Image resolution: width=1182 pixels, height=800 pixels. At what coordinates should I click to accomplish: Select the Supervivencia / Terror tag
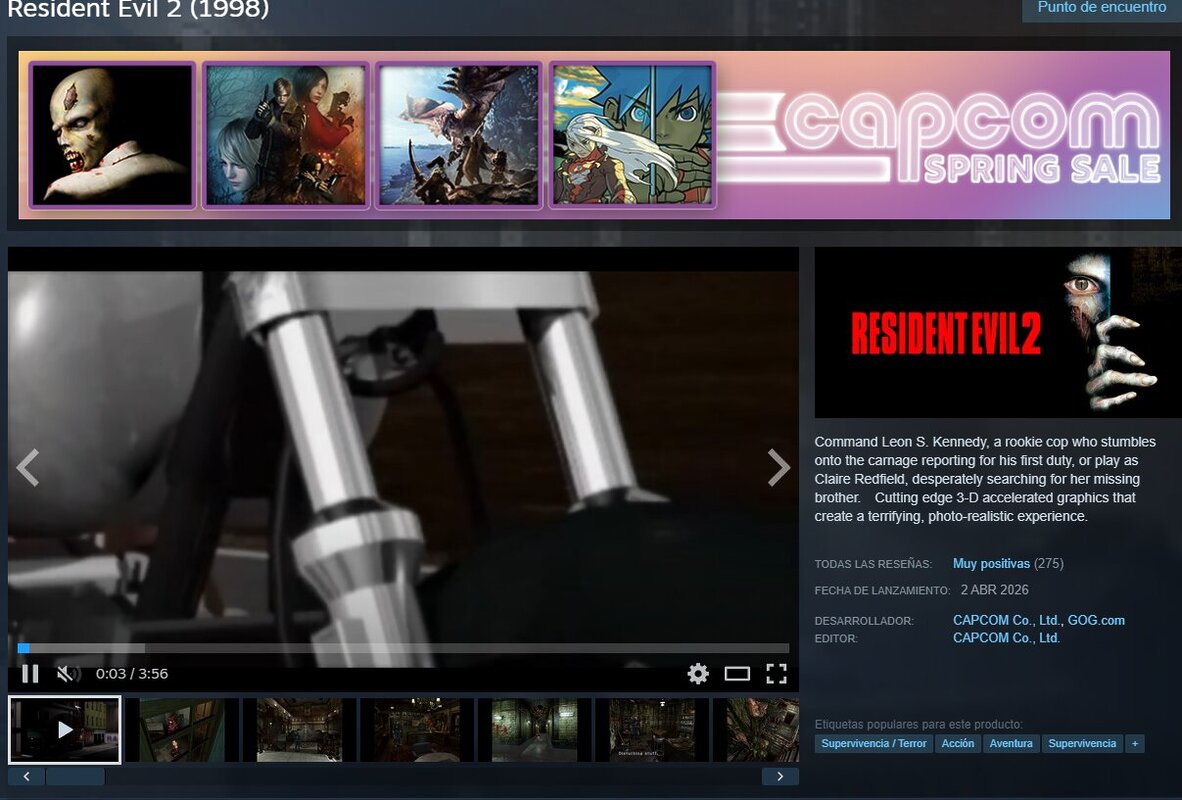tap(873, 743)
